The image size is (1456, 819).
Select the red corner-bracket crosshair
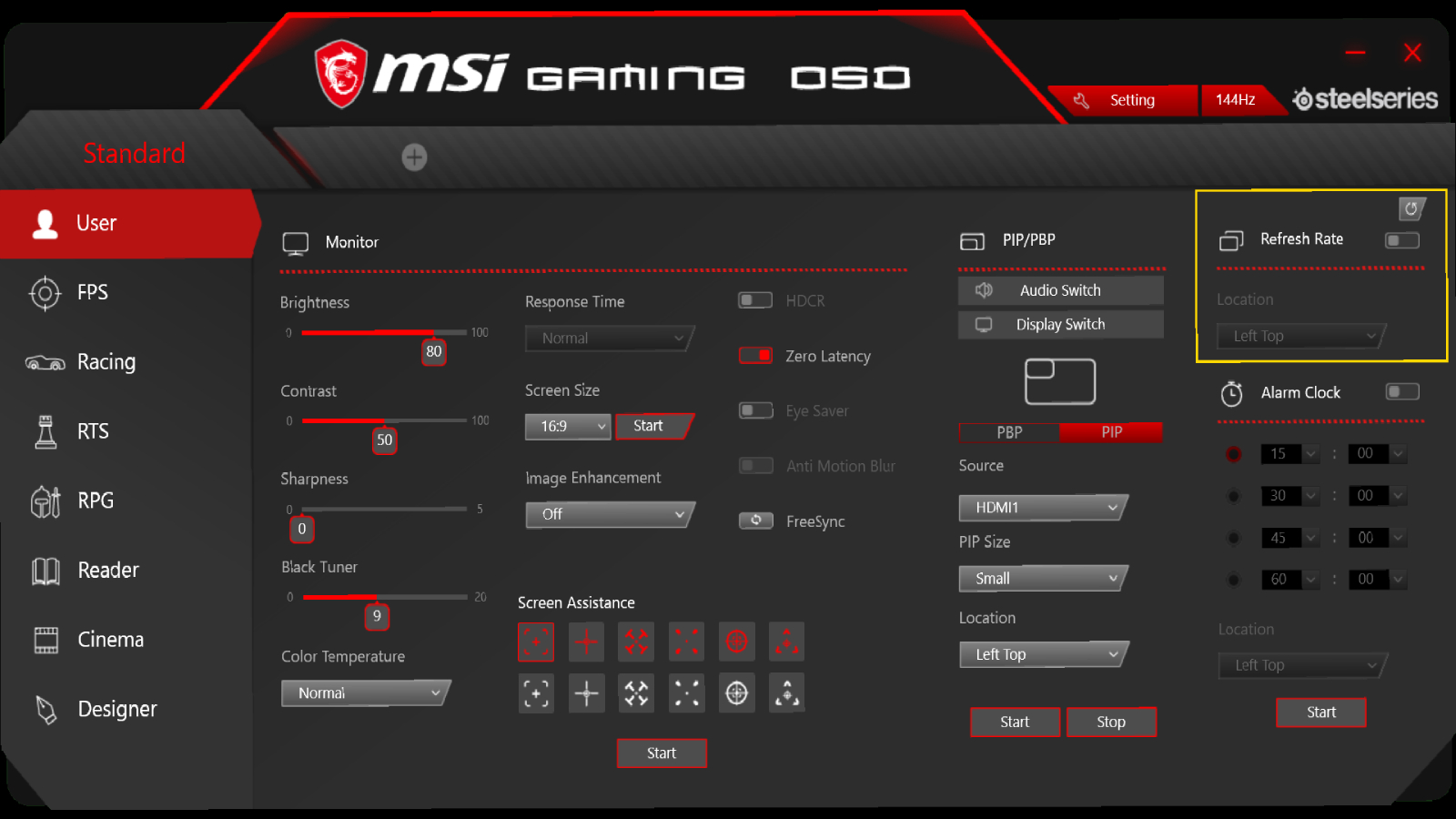coord(536,642)
